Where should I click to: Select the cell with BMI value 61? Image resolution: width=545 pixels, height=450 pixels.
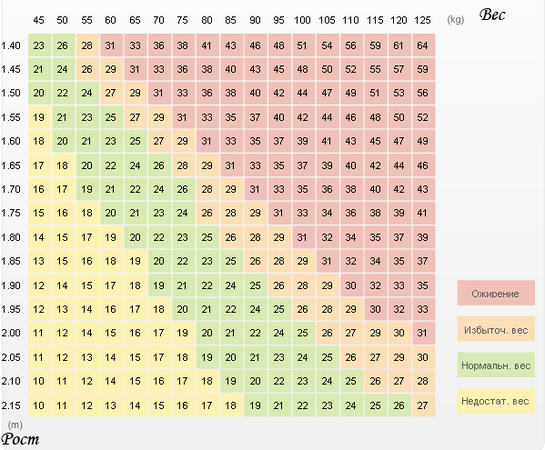pyautogui.click(x=400, y=45)
